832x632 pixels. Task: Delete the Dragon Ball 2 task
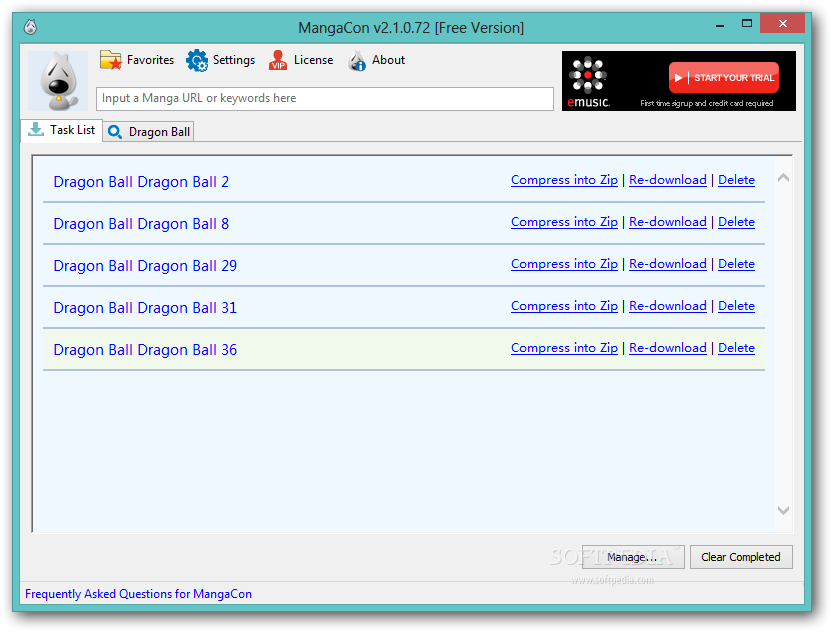(736, 180)
